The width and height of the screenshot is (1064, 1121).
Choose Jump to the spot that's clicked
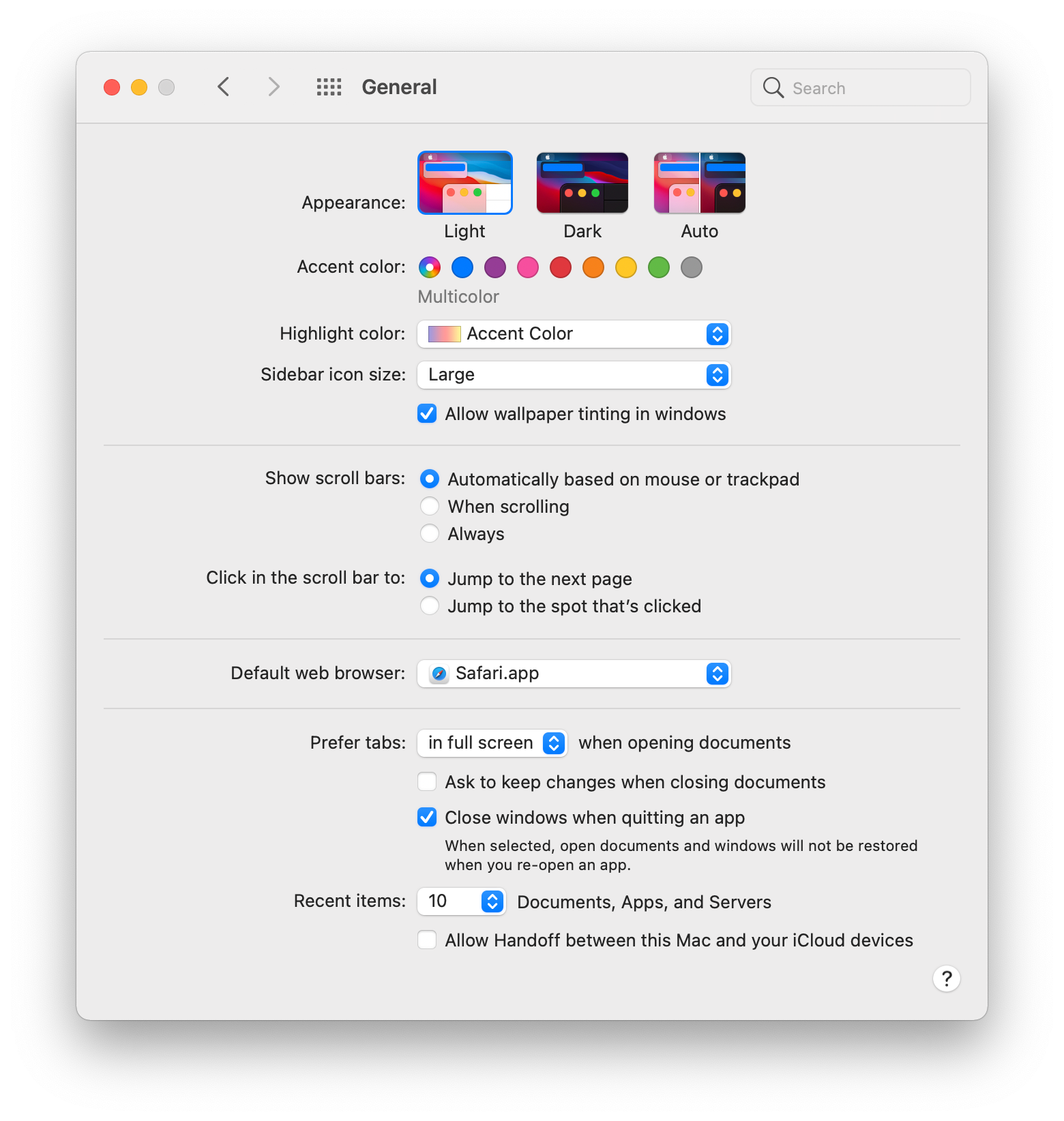pos(430,606)
